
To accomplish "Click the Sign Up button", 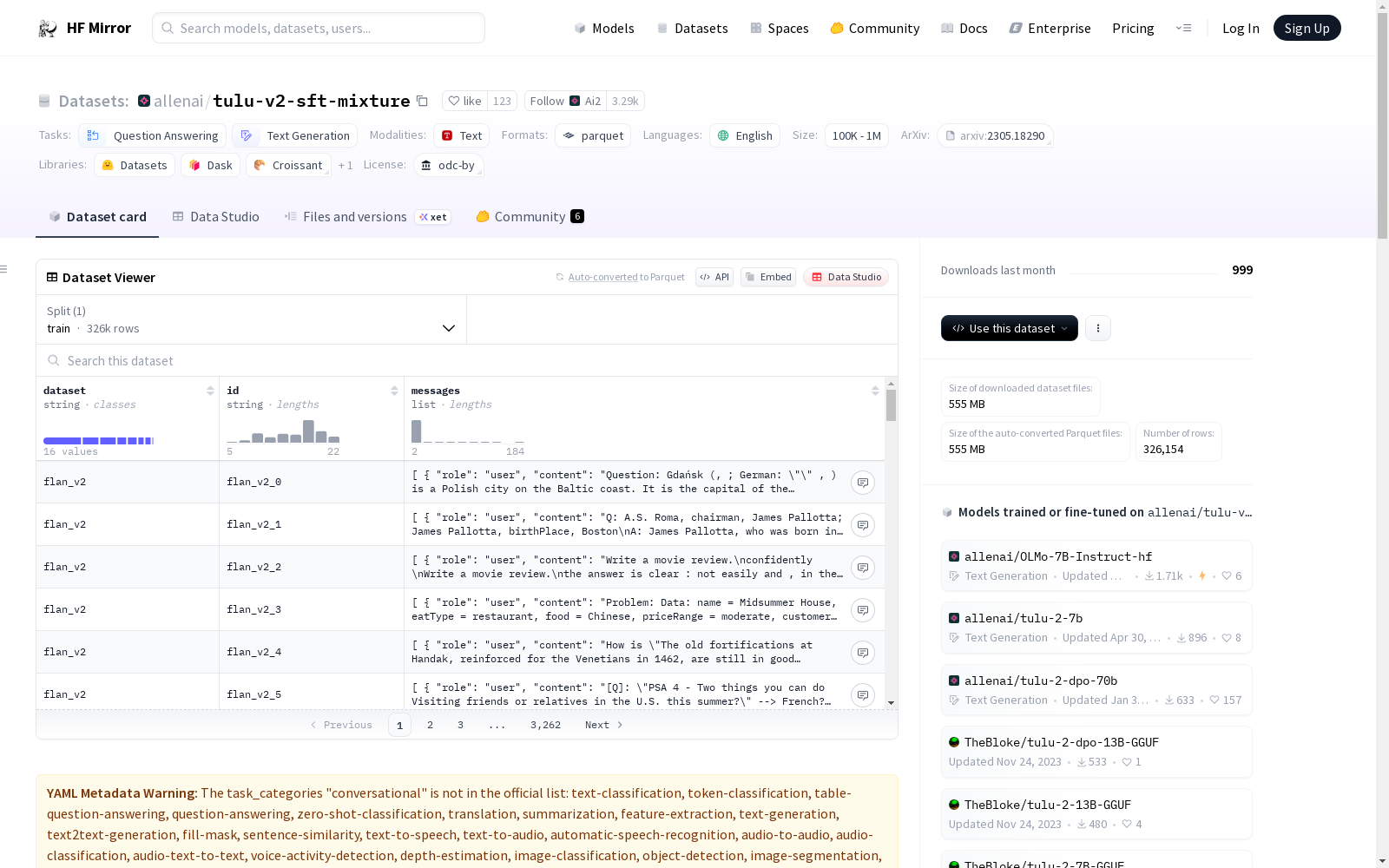I will coord(1307,28).
